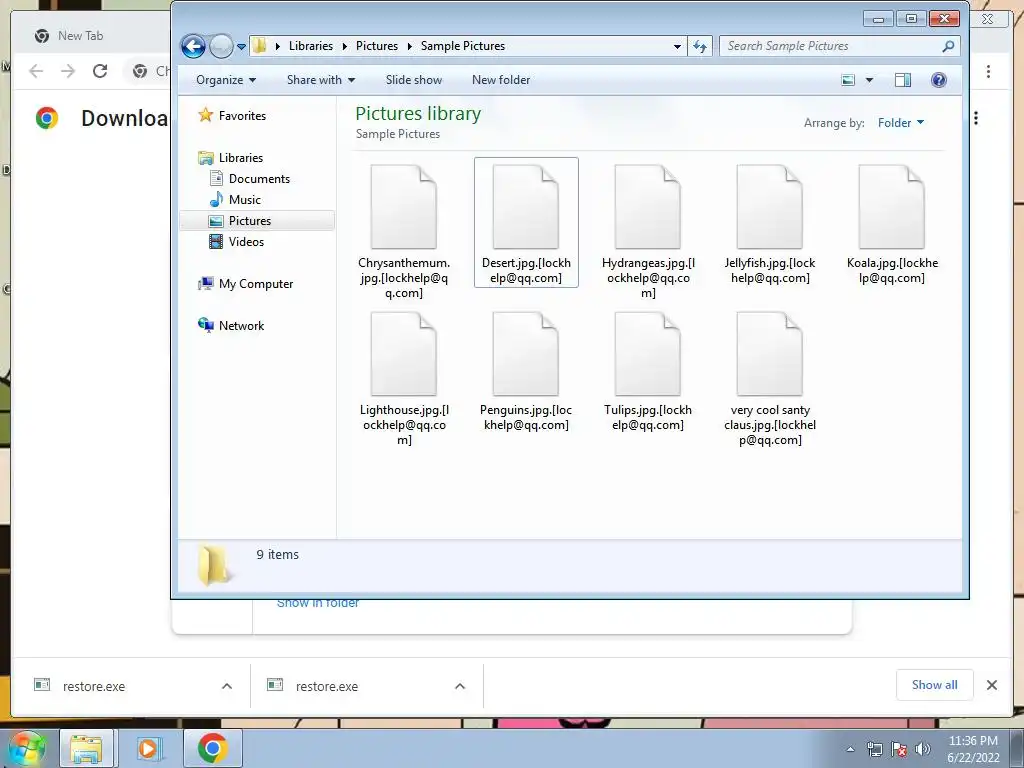This screenshot has width=1024, height=768.
Task: Open the Windows Start menu
Action: pyautogui.click(x=26, y=748)
